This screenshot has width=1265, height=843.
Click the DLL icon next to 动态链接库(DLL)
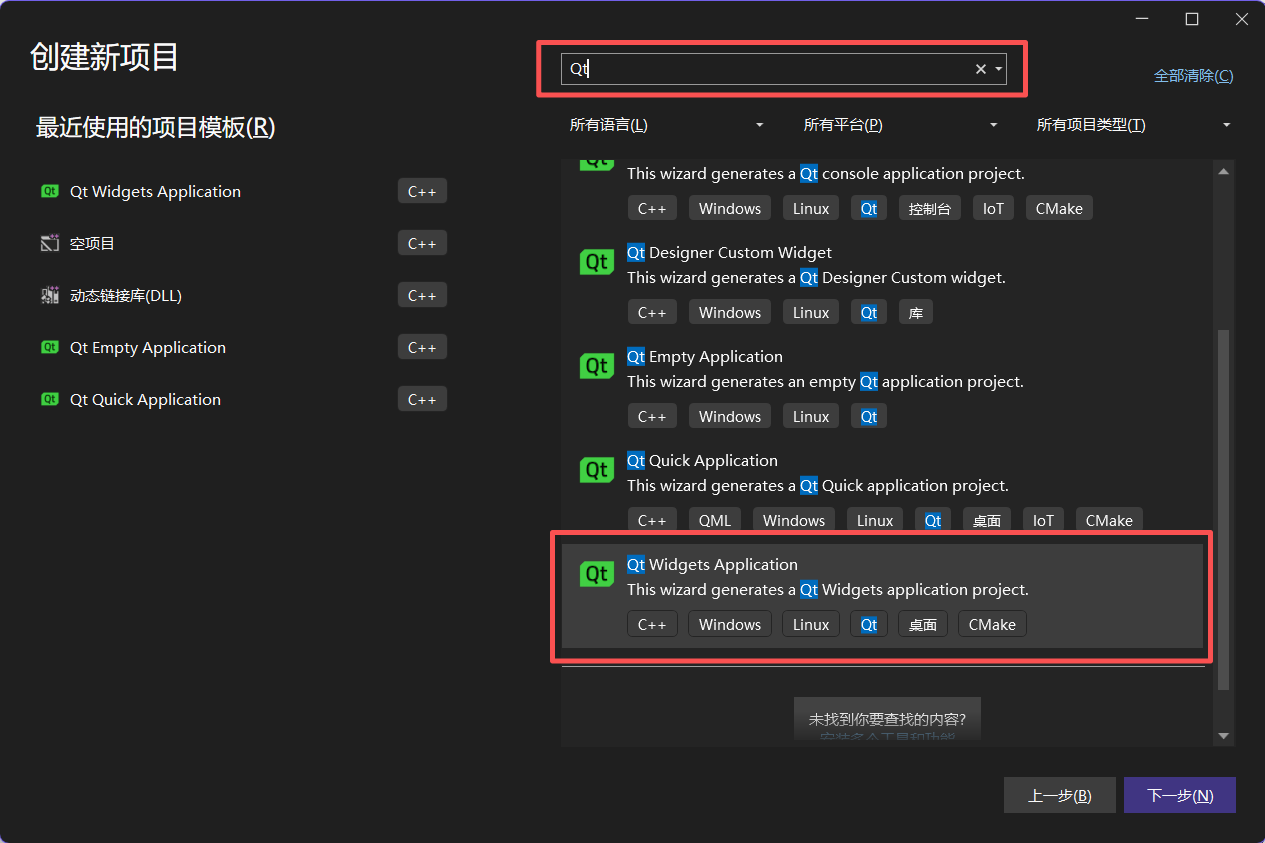(x=50, y=295)
